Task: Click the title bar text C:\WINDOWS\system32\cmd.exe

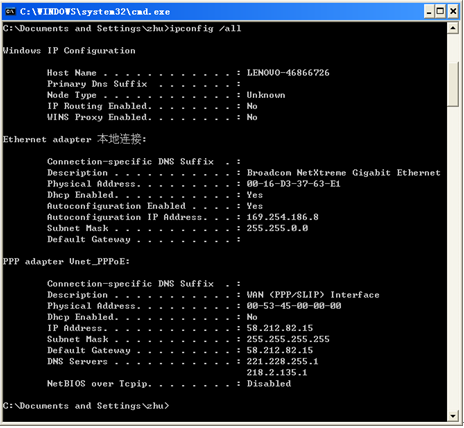Action: [x=95, y=12]
